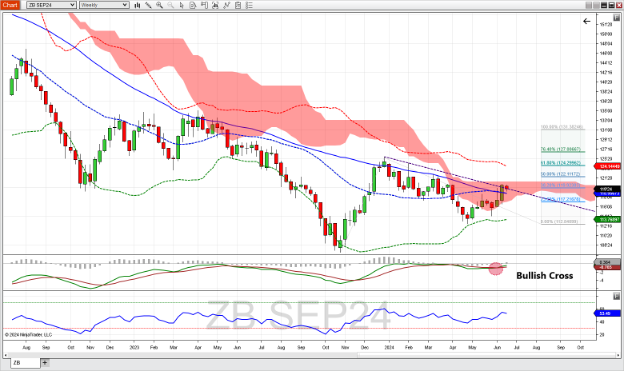Click the 0.00% Fibonacci level label
The image size is (624, 372).
pyautogui.click(x=560, y=222)
